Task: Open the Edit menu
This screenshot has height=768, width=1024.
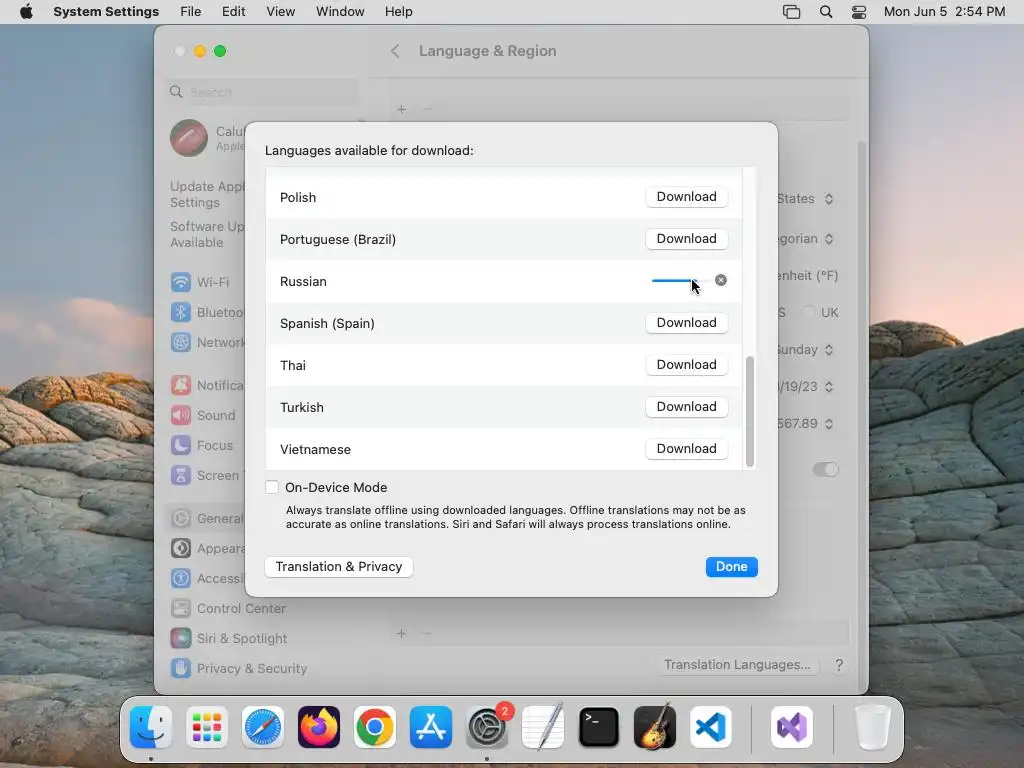Action: coord(234,12)
